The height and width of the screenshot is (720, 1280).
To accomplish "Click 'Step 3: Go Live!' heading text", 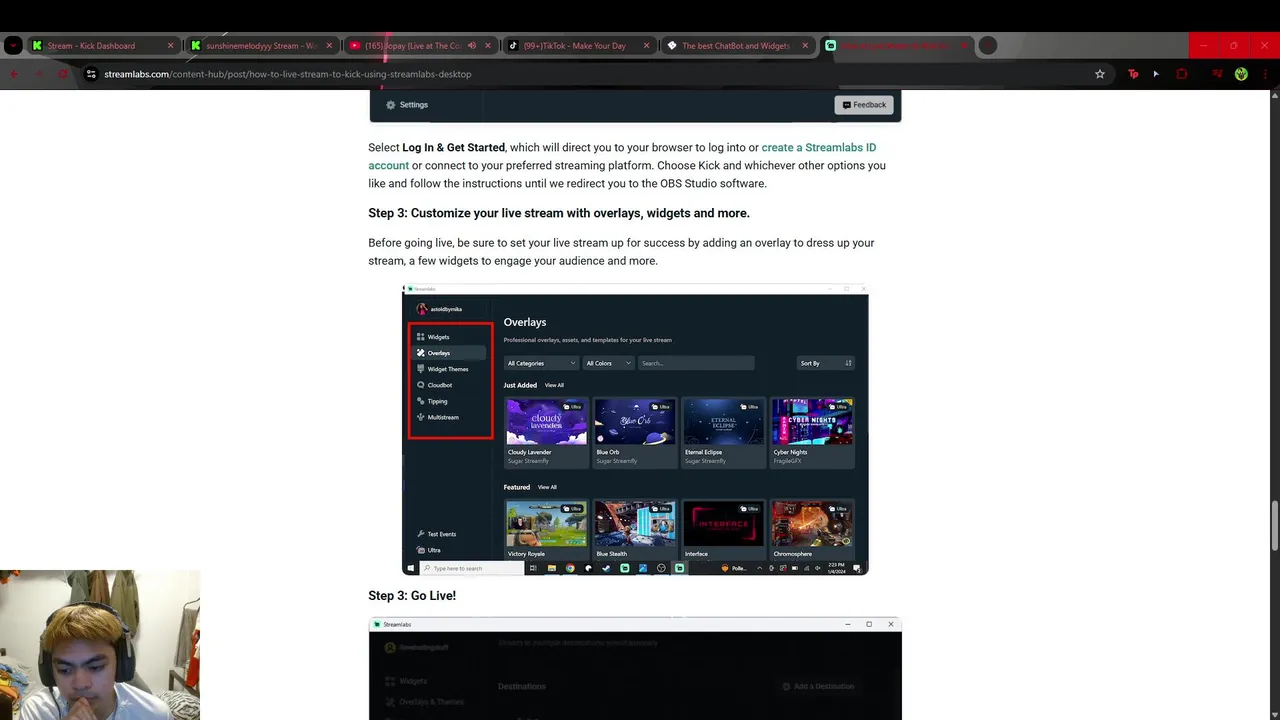I will point(412,596).
